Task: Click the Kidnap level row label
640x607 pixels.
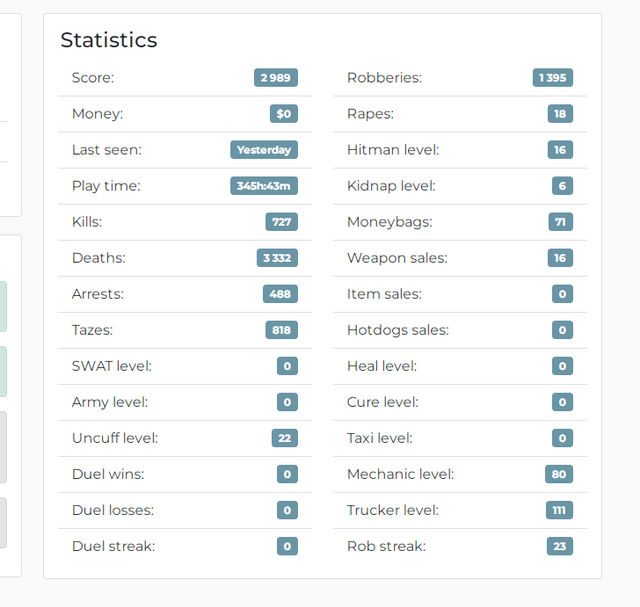Action: (x=391, y=186)
